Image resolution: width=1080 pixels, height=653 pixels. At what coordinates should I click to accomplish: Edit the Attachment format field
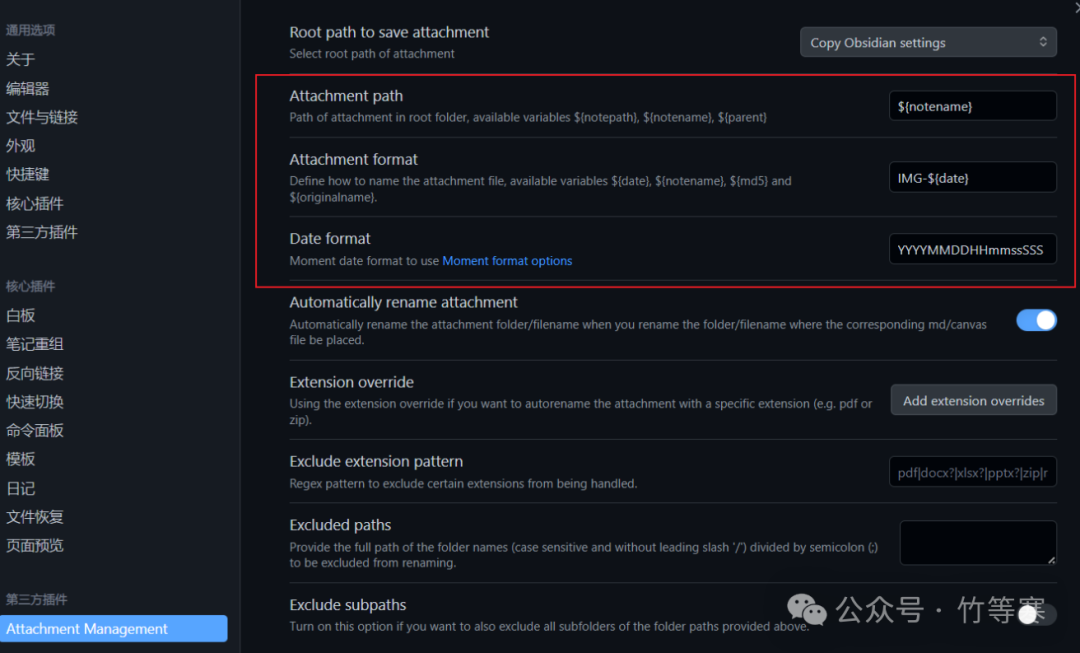(x=972, y=178)
